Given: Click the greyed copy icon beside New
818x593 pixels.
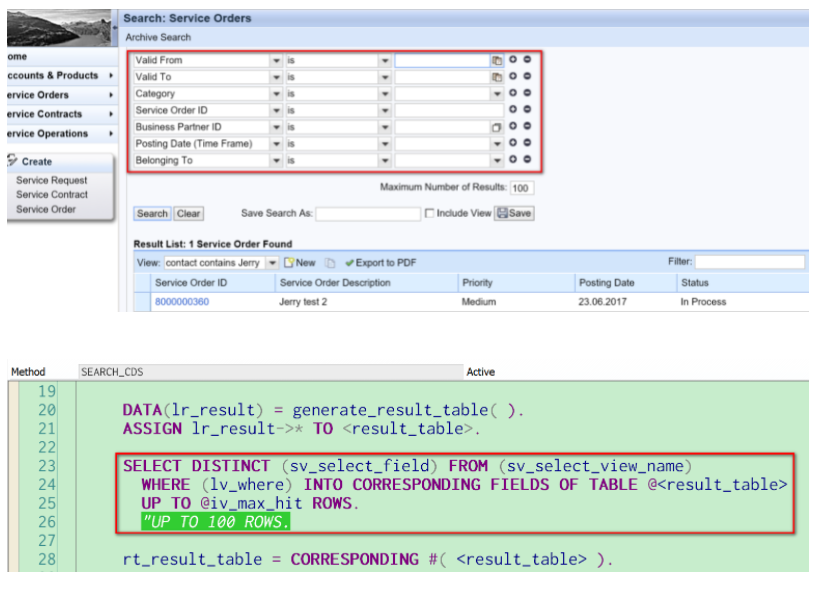Looking at the screenshot, I should [330, 263].
